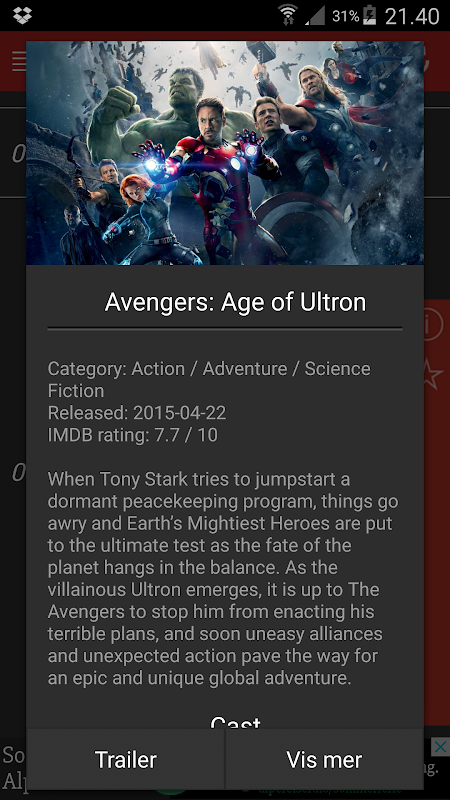Play the Trailer for Avengers

click(126, 760)
